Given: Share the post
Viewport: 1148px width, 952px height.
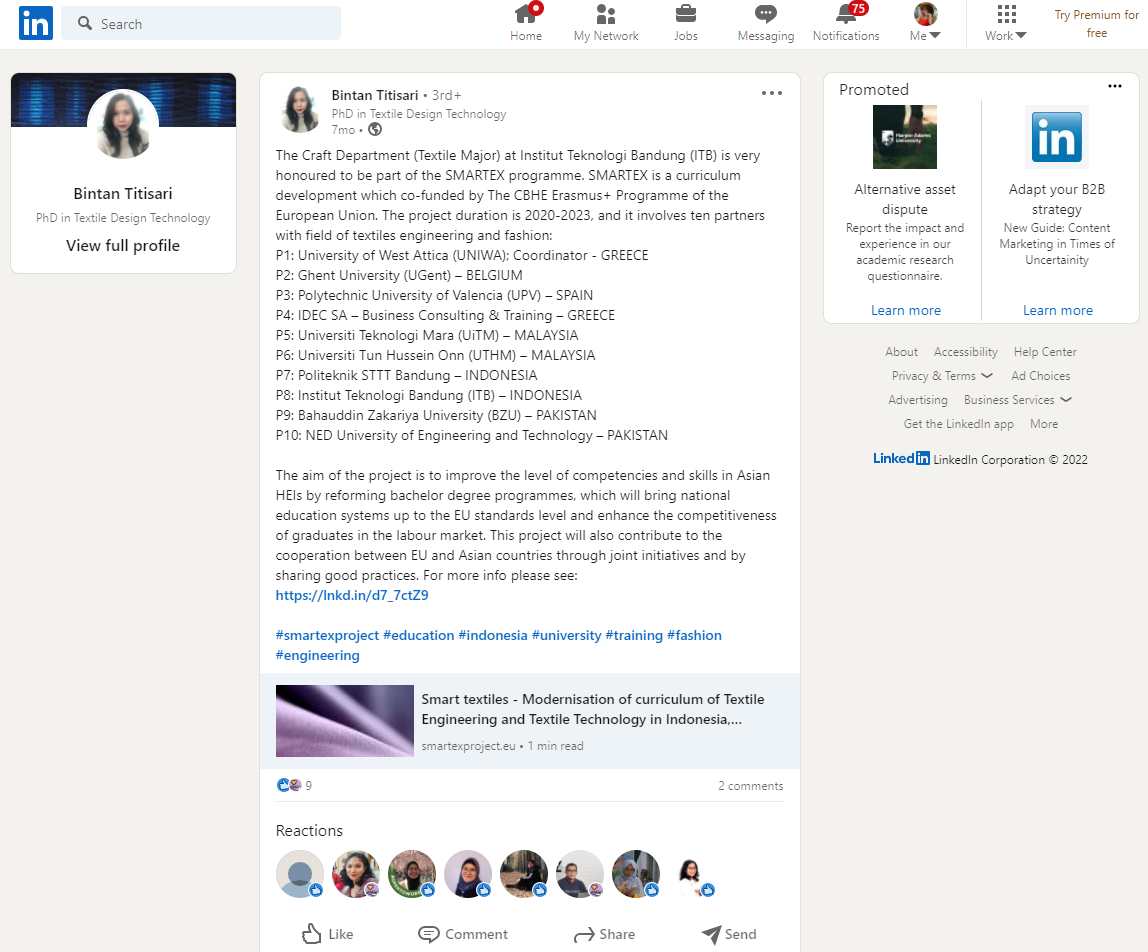Looking at the screenshot, I should [x=604, y=934].
